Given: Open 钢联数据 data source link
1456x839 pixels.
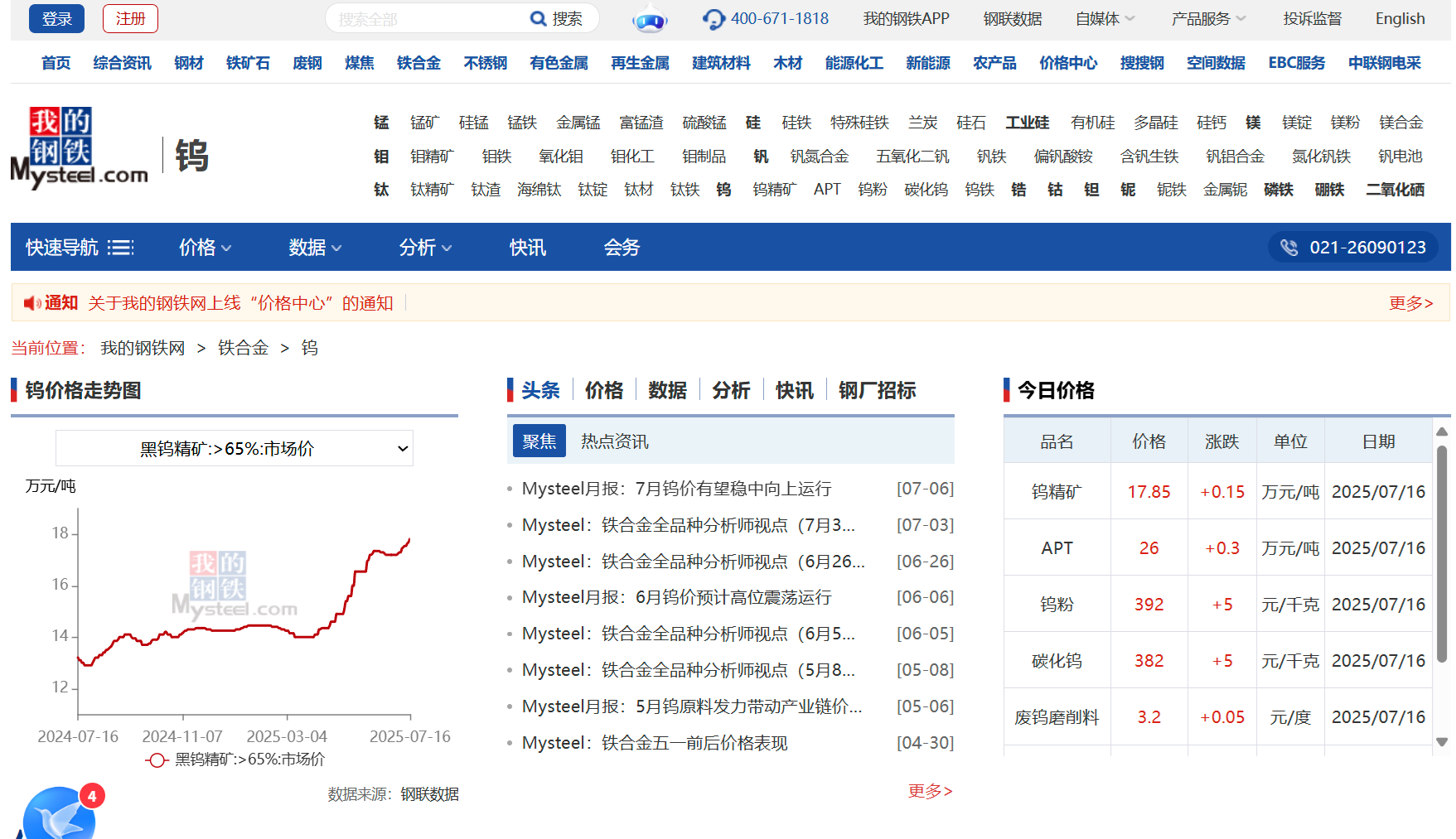Looking at the screenshot, I should pyautogui.click(x=429, y=794).
